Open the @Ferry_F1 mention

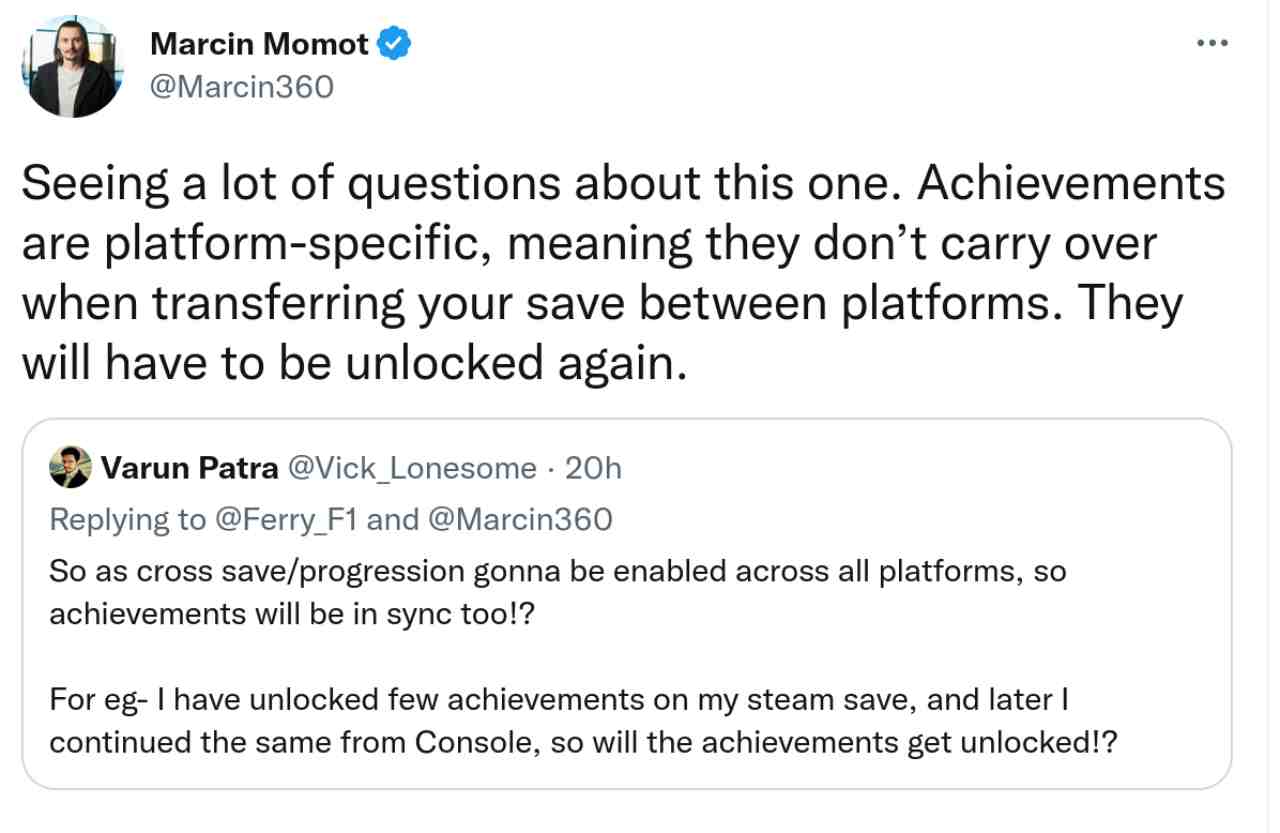click(x=290, y=519)
